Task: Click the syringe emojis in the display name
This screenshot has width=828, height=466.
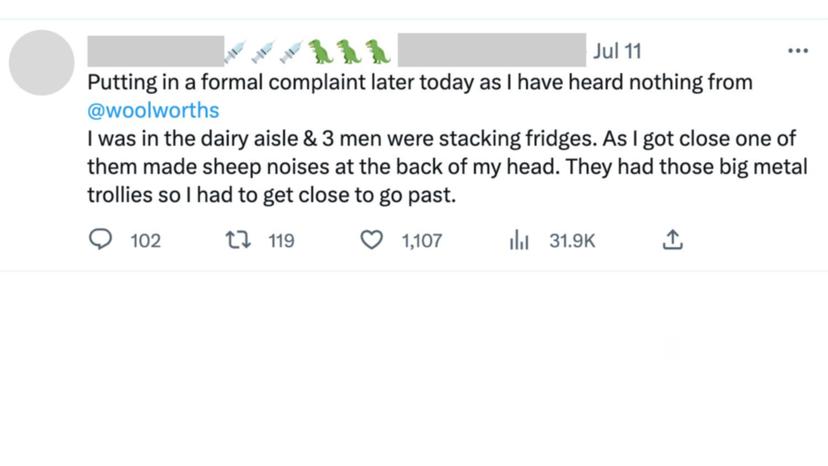Action: tap(263, 50)
